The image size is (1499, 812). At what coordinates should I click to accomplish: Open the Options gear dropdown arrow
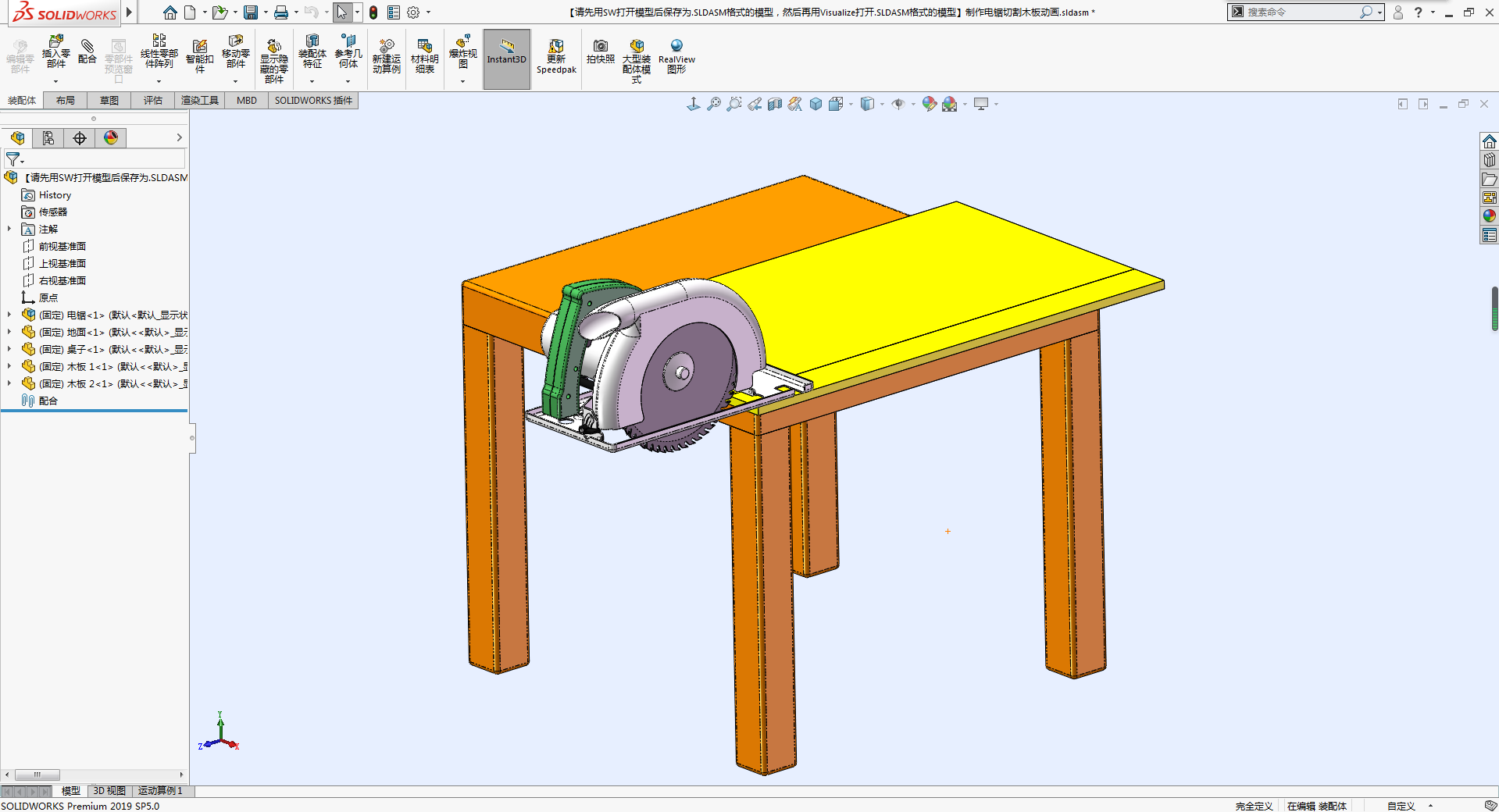(428, 12)
